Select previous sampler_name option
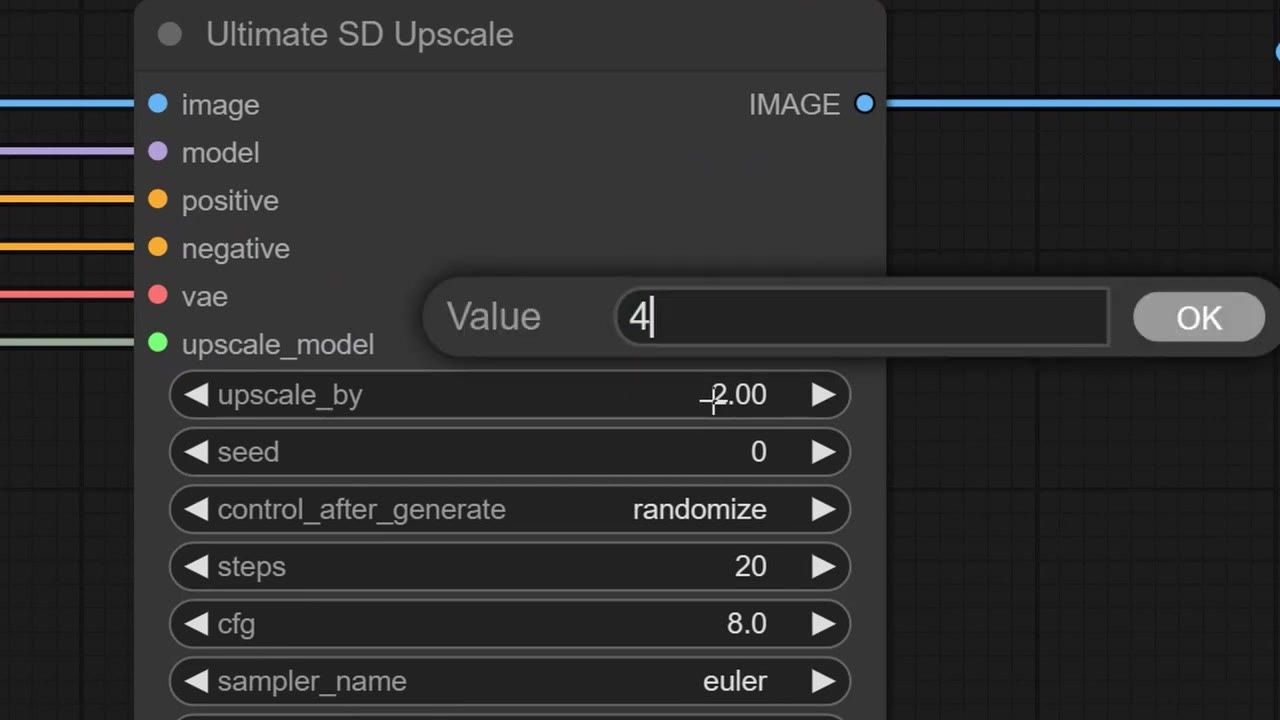The height and width of the screenshot is (720, 1280). [196, 681]
